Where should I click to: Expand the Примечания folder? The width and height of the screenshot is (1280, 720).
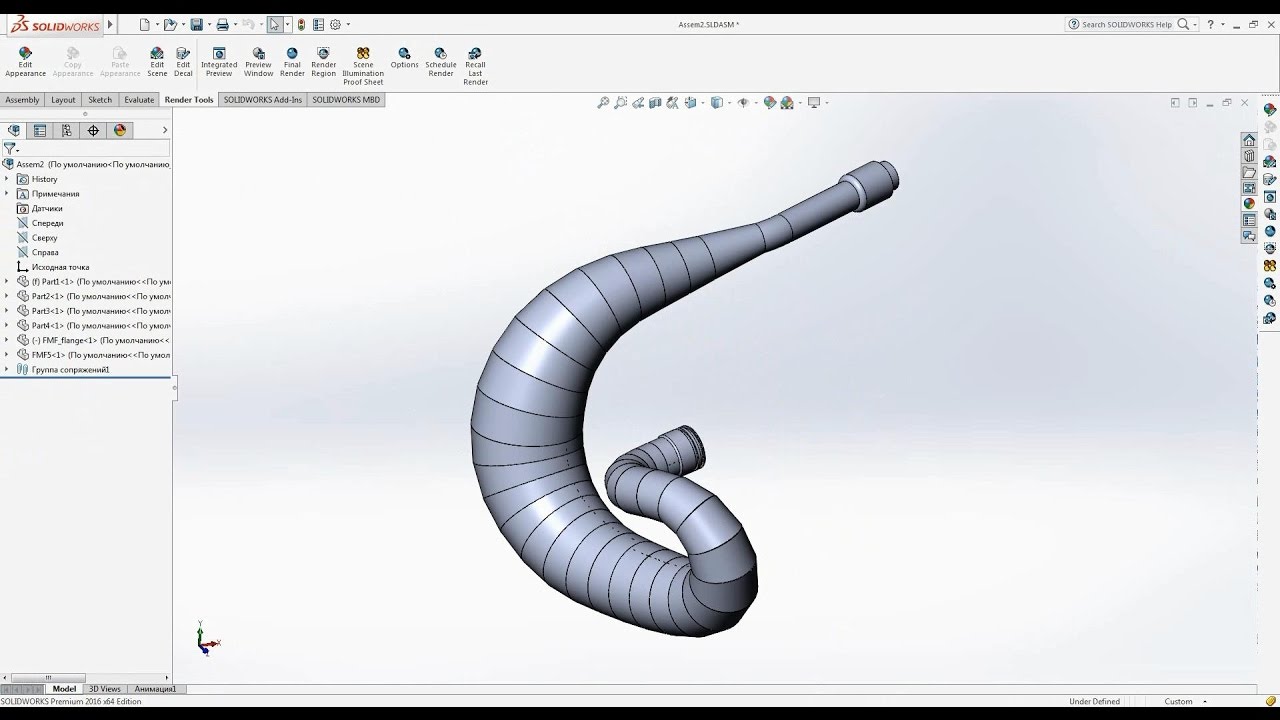6,193
